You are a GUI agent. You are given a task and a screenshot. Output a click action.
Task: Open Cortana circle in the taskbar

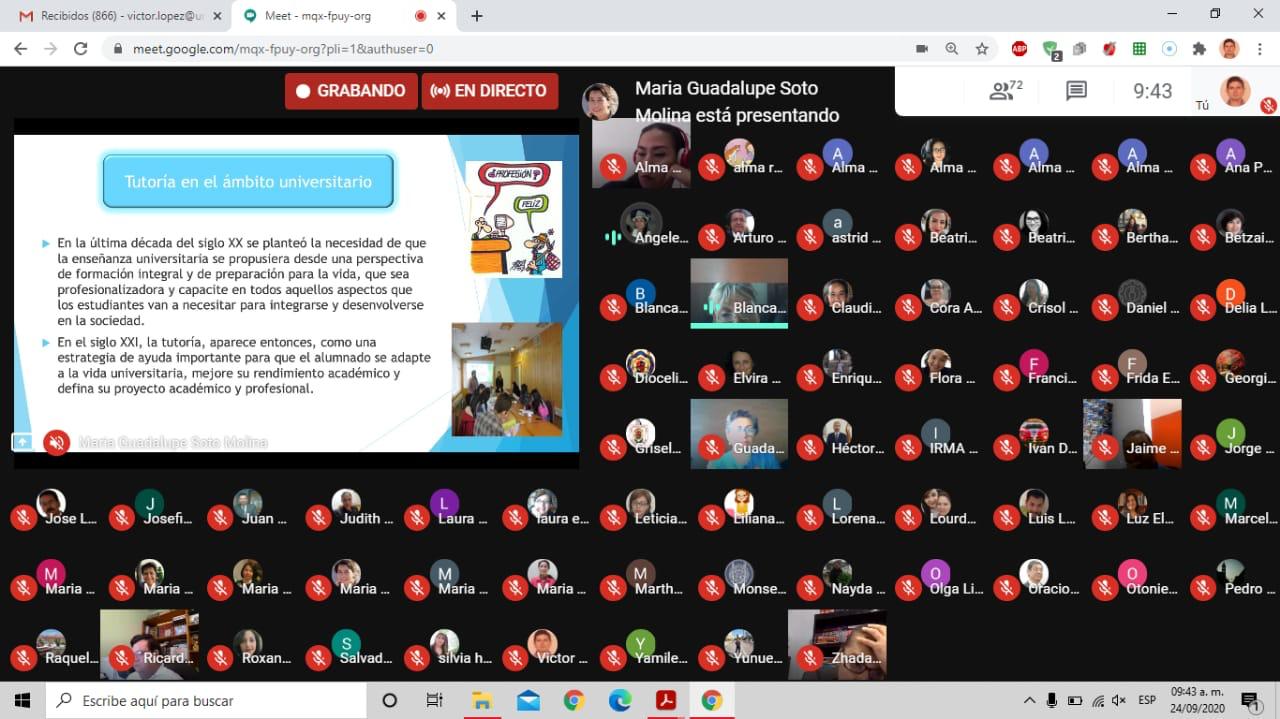point(390,700)
